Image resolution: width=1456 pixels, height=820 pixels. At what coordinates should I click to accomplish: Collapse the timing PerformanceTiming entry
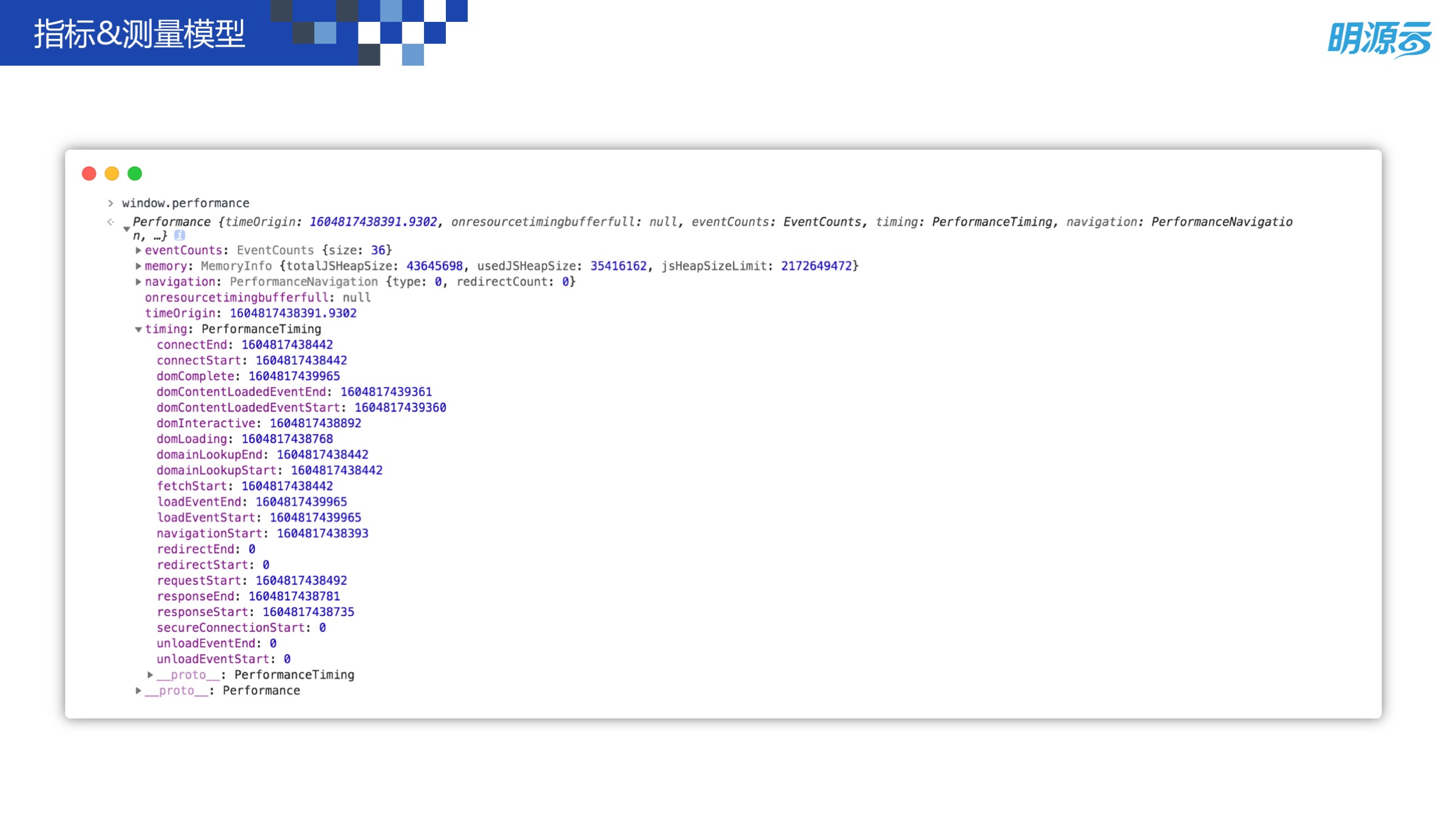[x=138, y=330]
